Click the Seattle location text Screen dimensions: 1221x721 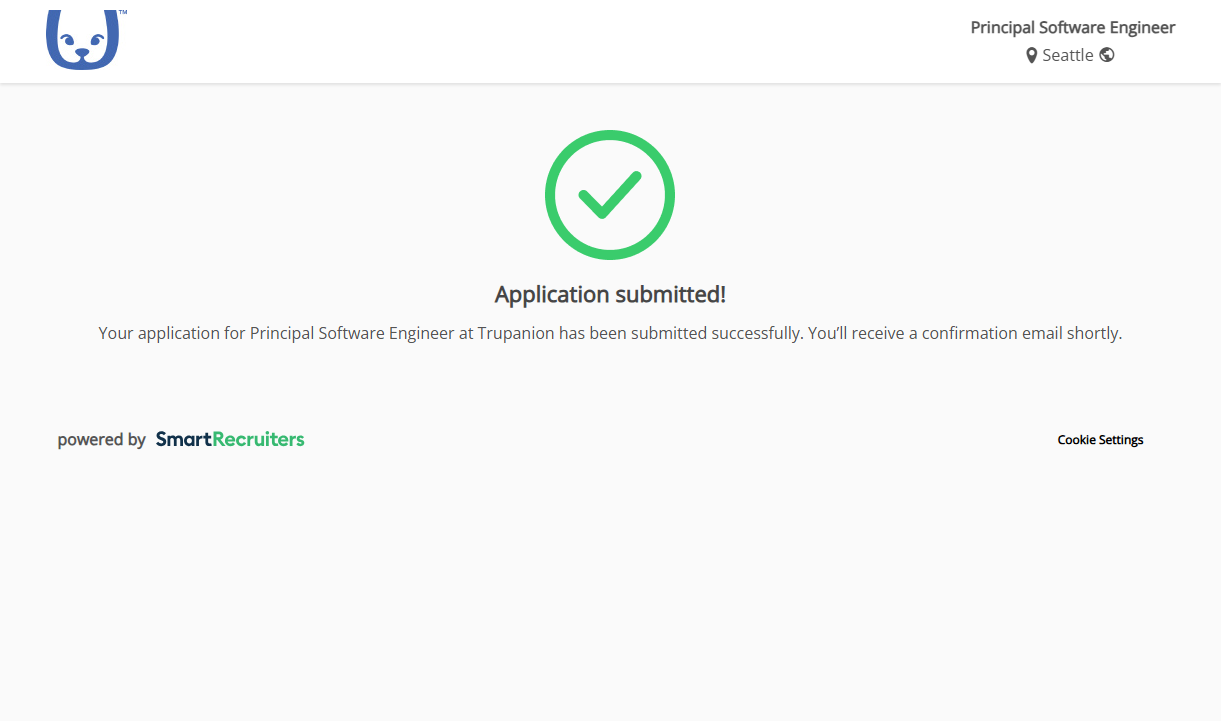[x=1067, y=56]
